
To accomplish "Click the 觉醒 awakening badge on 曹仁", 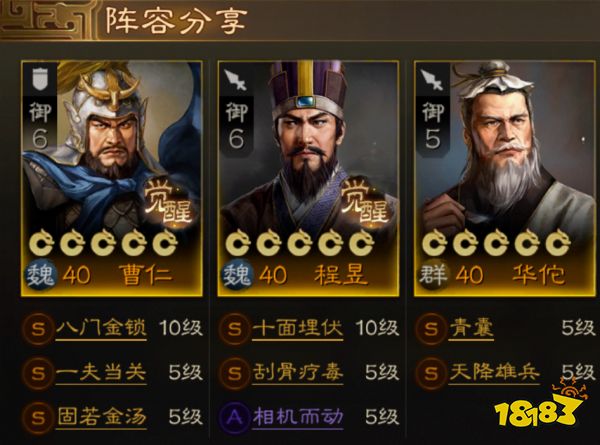I will pos(168,204).
